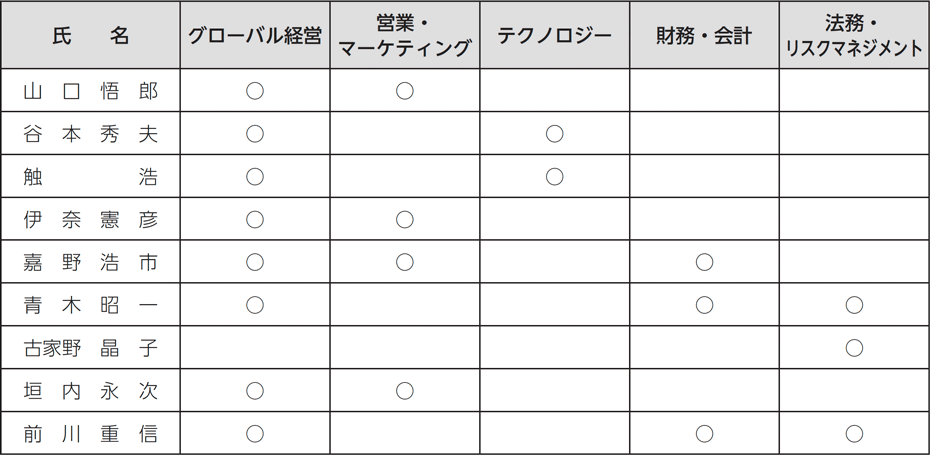Click 青木昭一's 法務・リスクマネジメント circle
930x455 pixels.
[854, 305]
